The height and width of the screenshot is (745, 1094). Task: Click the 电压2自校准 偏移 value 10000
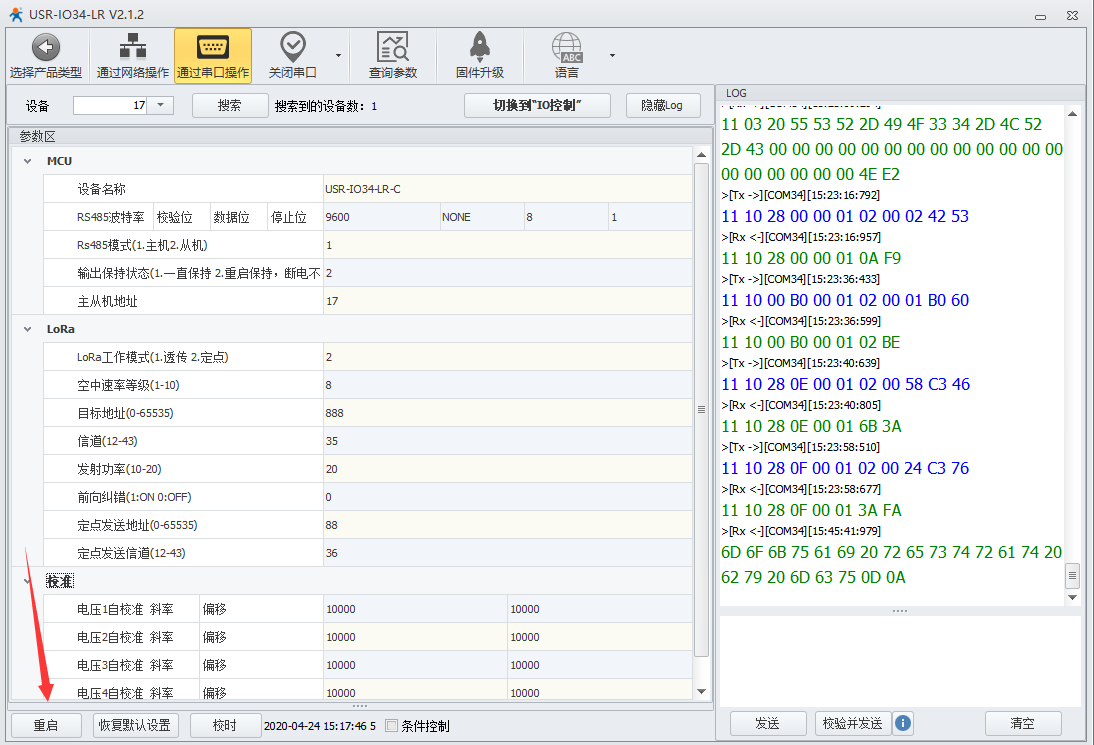600,637
